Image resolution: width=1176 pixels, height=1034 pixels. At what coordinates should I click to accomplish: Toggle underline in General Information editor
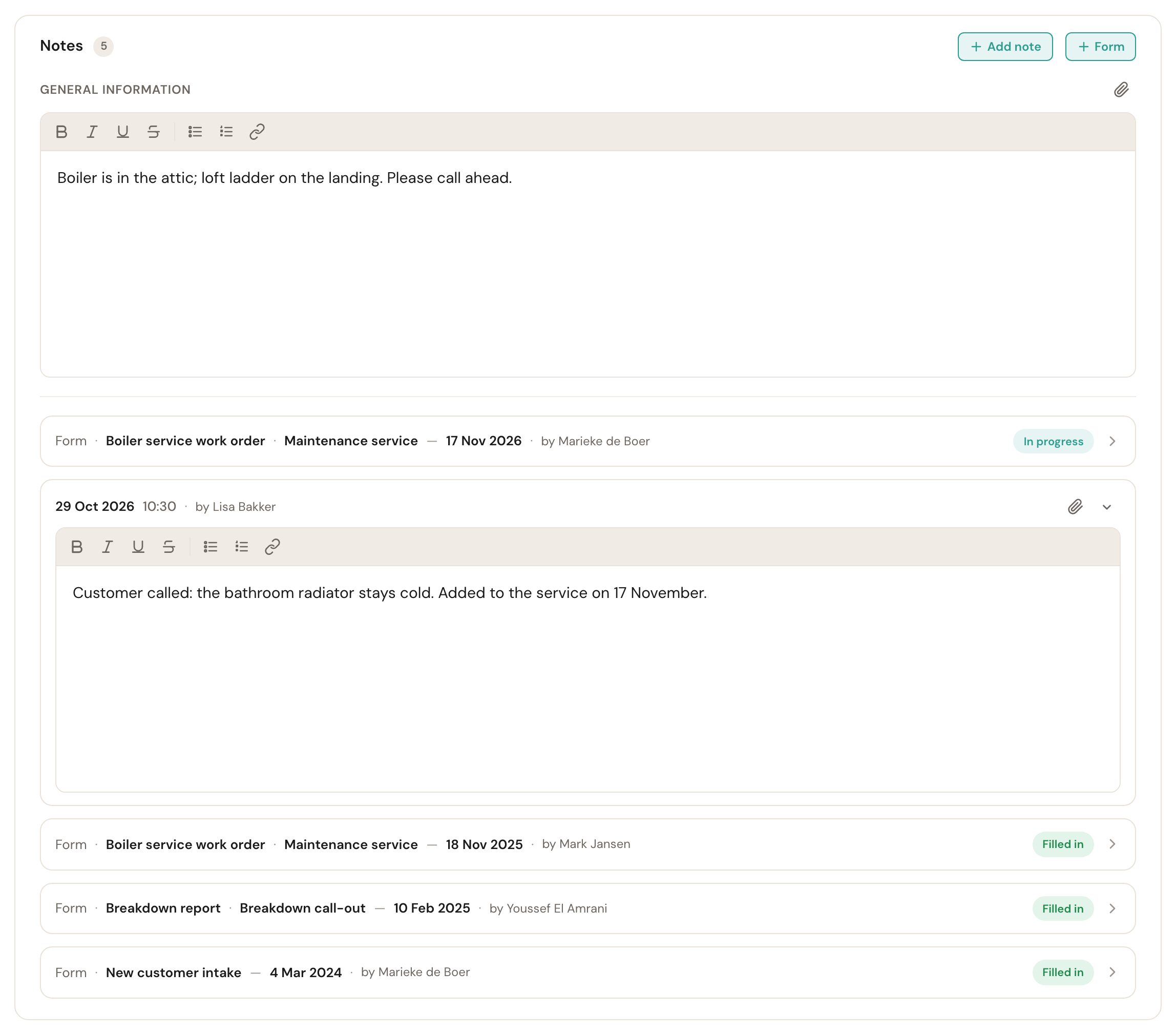(x=122, y=132)
